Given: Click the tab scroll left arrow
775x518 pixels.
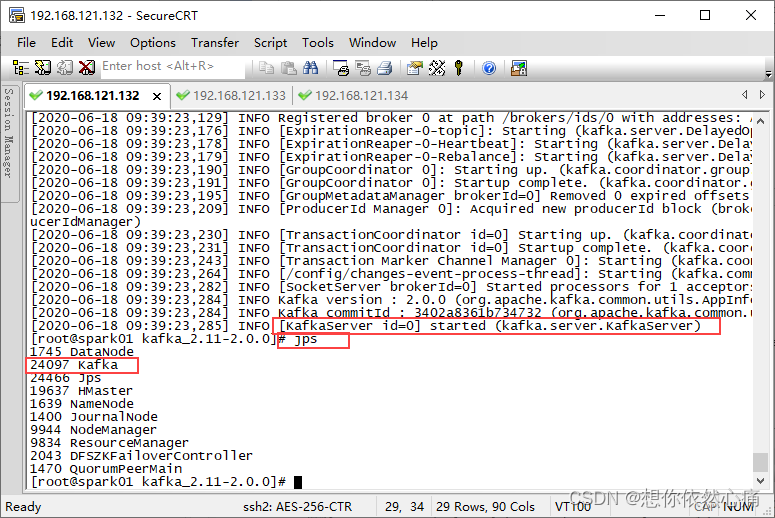Looking at the screenshot, I should click(x=745, y=94).
